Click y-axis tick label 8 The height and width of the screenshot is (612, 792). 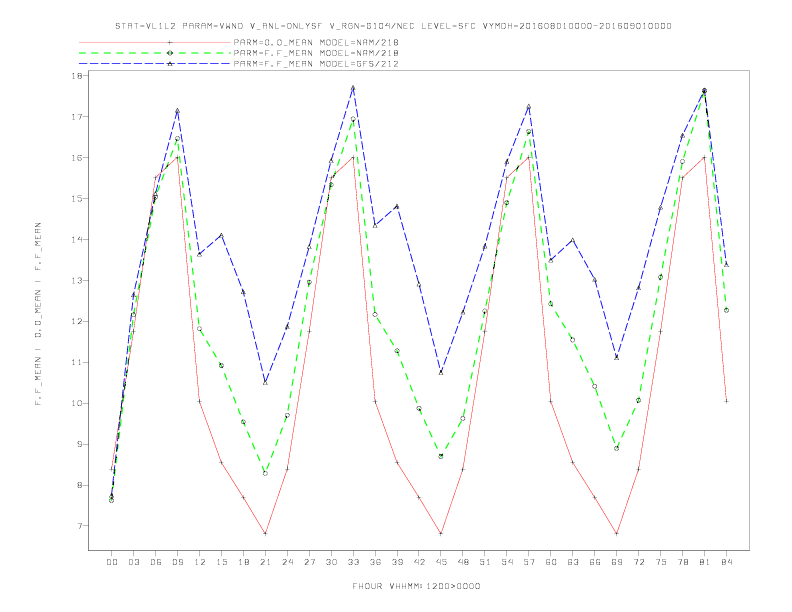click(x=80, y=485)
